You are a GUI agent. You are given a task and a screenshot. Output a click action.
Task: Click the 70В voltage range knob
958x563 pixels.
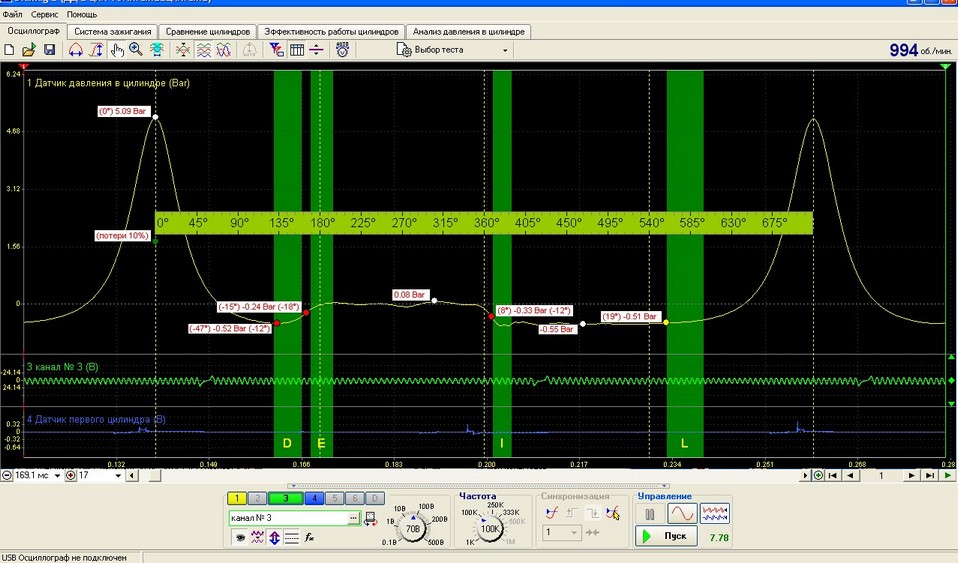[413, 529]
